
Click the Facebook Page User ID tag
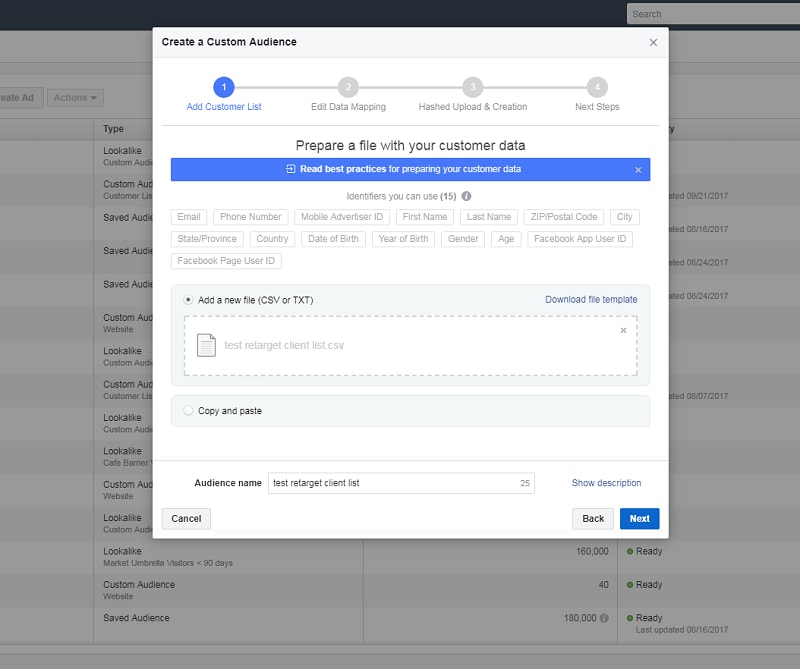coord(226,261)
